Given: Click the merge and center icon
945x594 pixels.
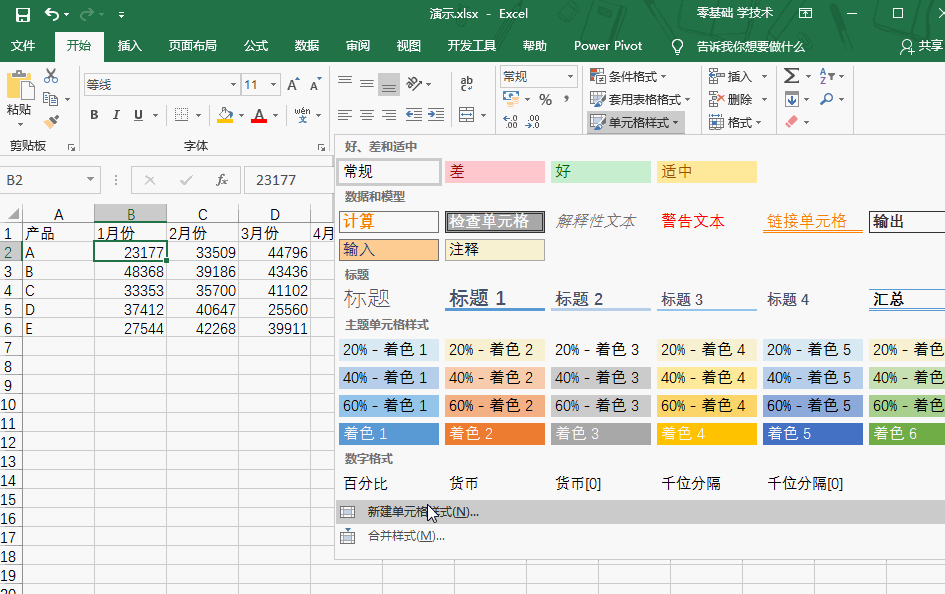Looking at the screenshot, I should pyautogui.click(x=467, y=114).
